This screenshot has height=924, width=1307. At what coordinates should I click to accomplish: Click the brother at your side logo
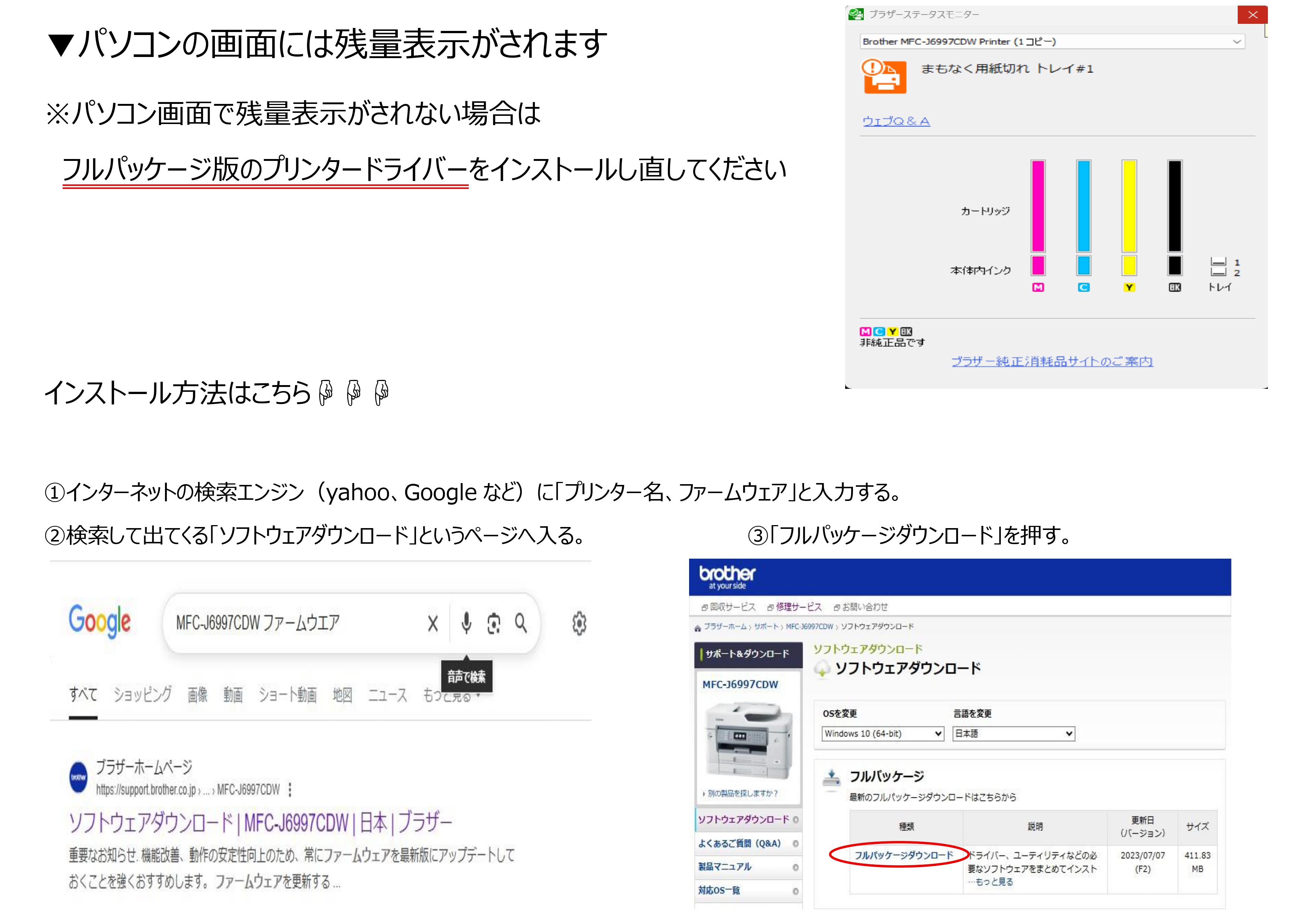coord(727,577)
